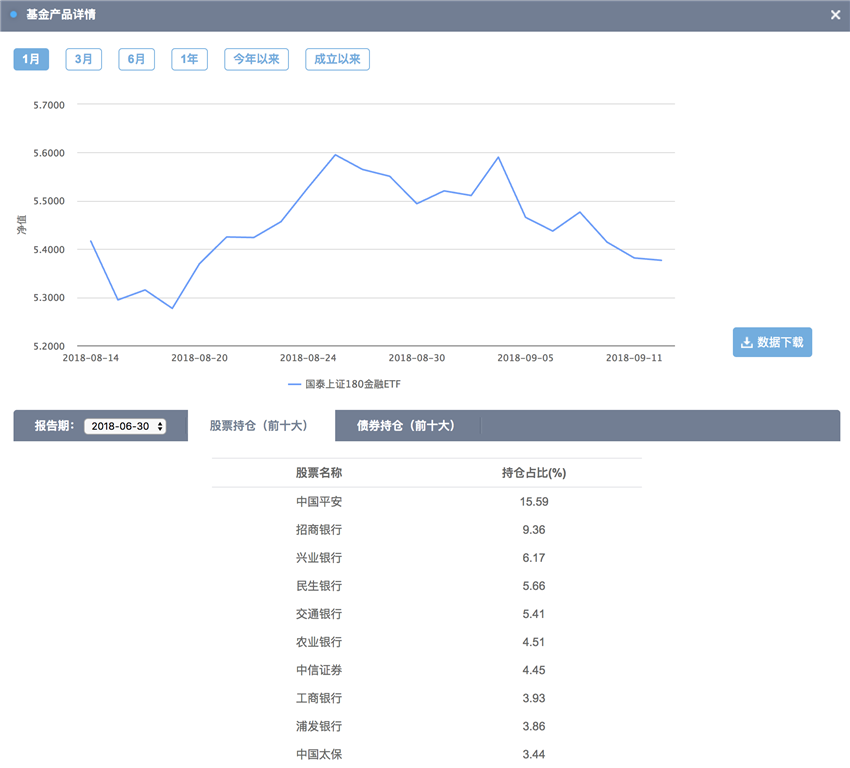Viewport: 850px width, 768px height.
Task: Open the 股票持仓（前十大） tab
Action: pos(258,426)
